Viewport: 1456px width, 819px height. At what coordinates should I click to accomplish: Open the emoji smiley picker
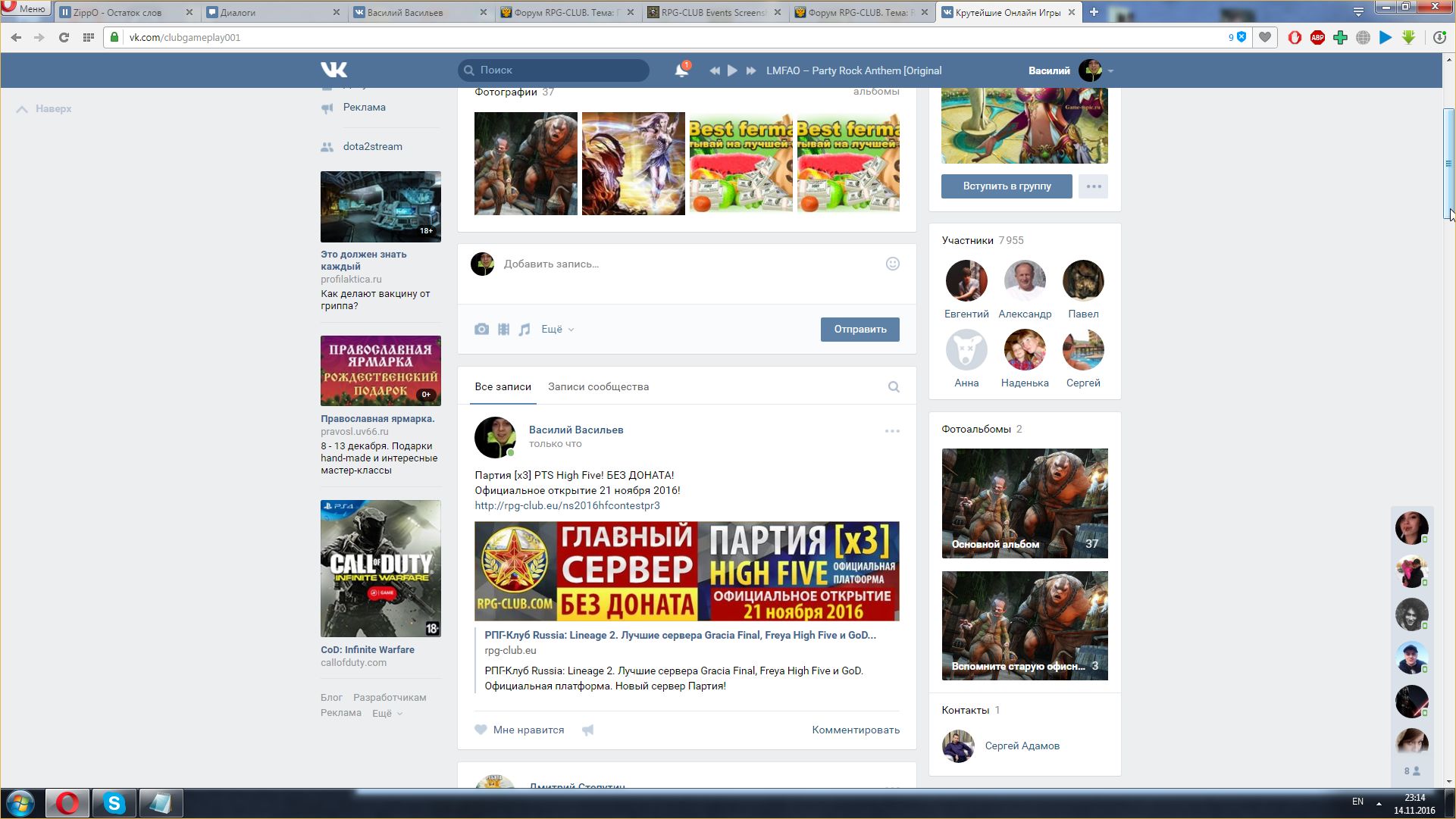[892, 264]
